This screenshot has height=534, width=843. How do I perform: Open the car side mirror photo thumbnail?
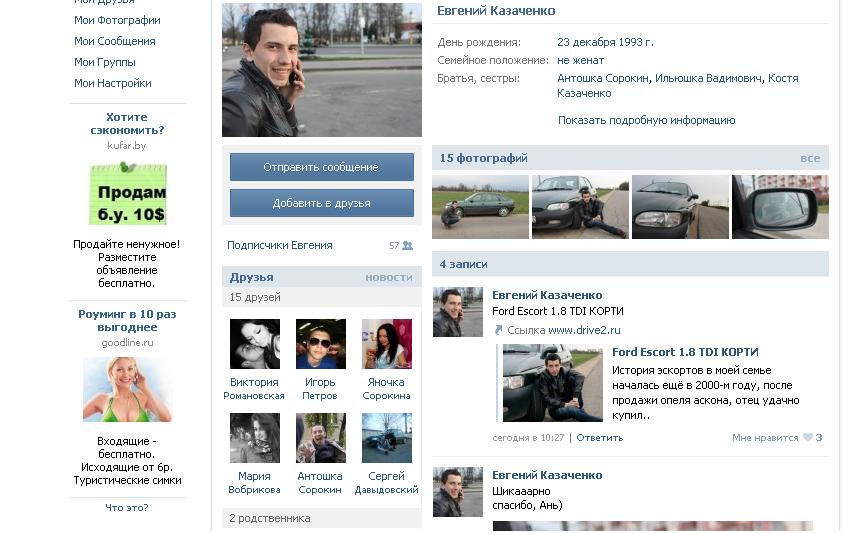(780, 207)
